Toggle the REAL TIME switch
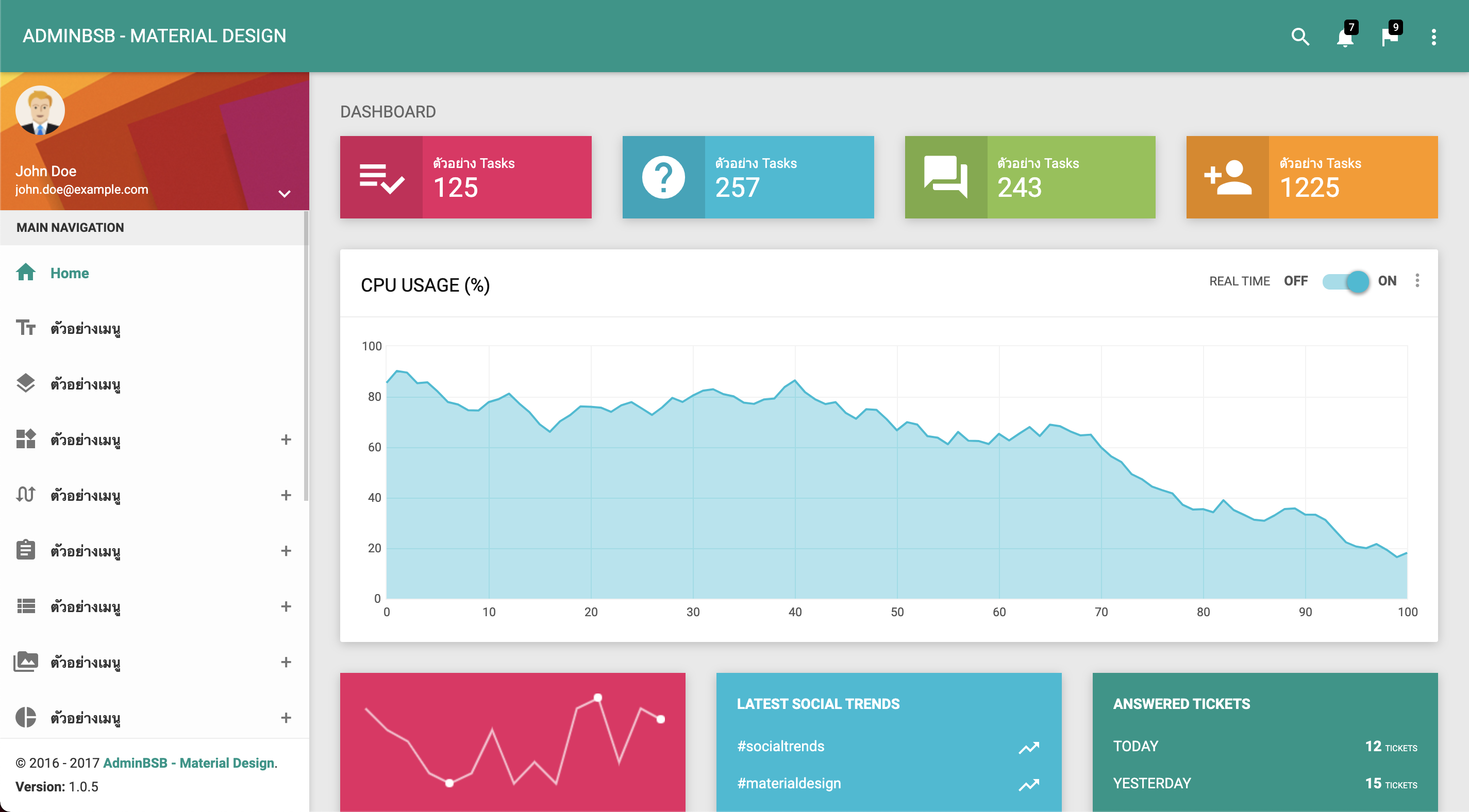 tap(1346, 281)
